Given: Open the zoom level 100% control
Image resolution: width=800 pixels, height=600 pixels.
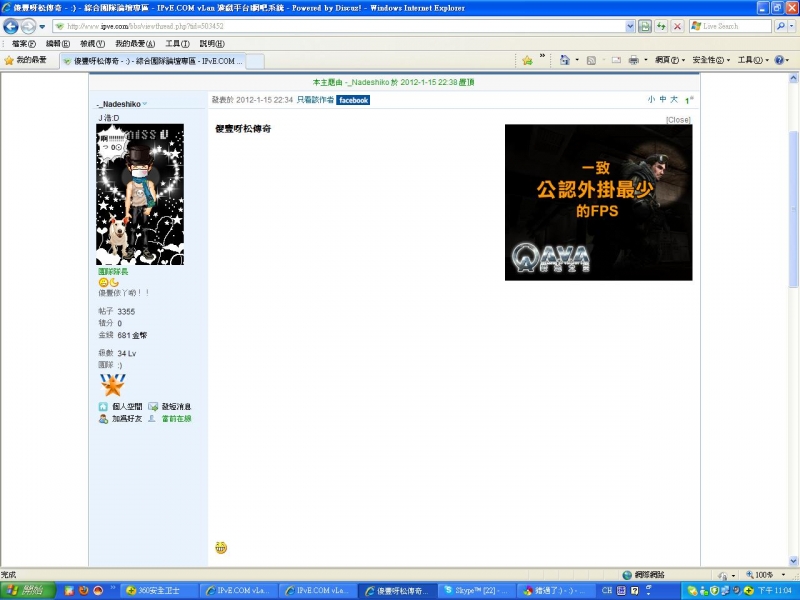Looking at the screenshot, I should [765, 575].
